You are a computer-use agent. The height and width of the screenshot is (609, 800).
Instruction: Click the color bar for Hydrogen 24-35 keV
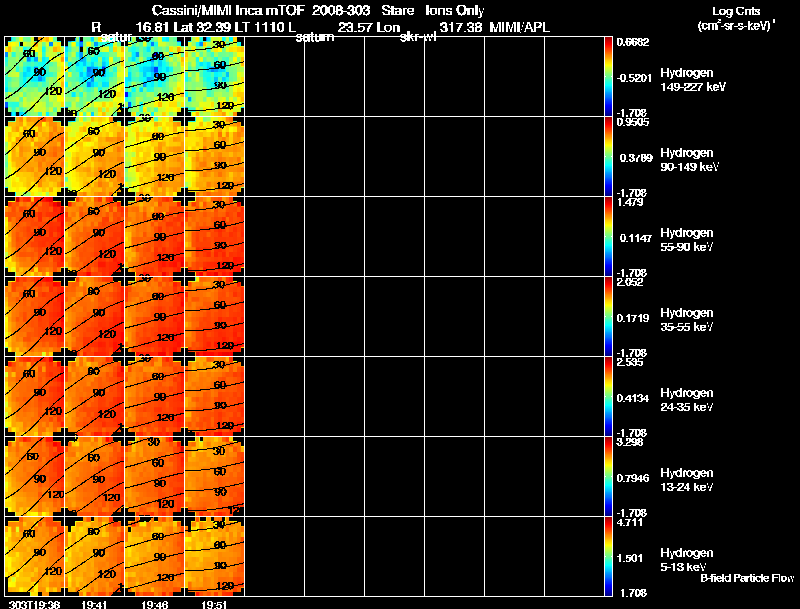coord(608,396)
